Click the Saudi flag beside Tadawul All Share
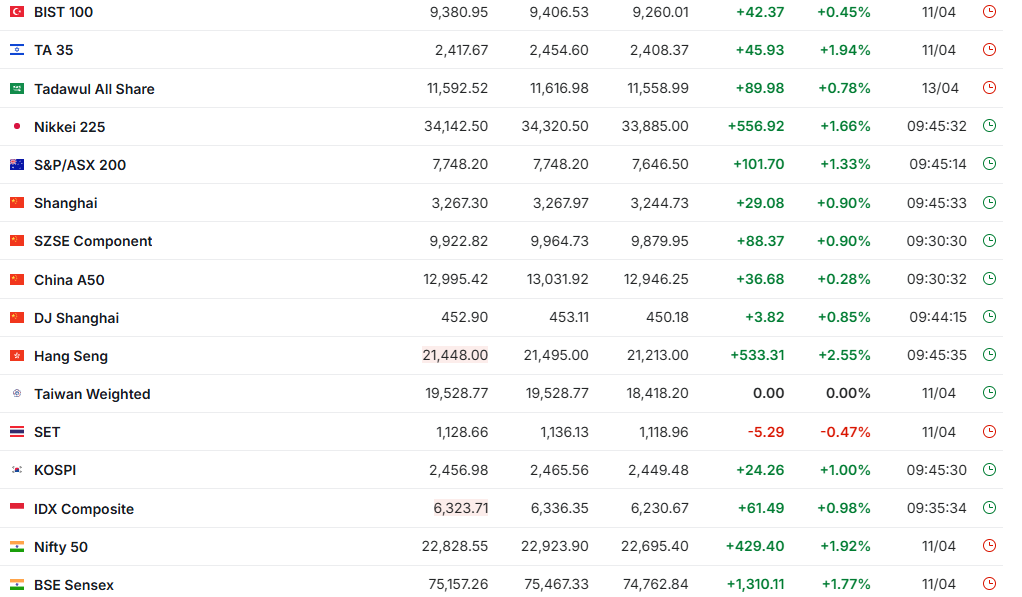1022x597 pixels. click(x=16, y=89)
